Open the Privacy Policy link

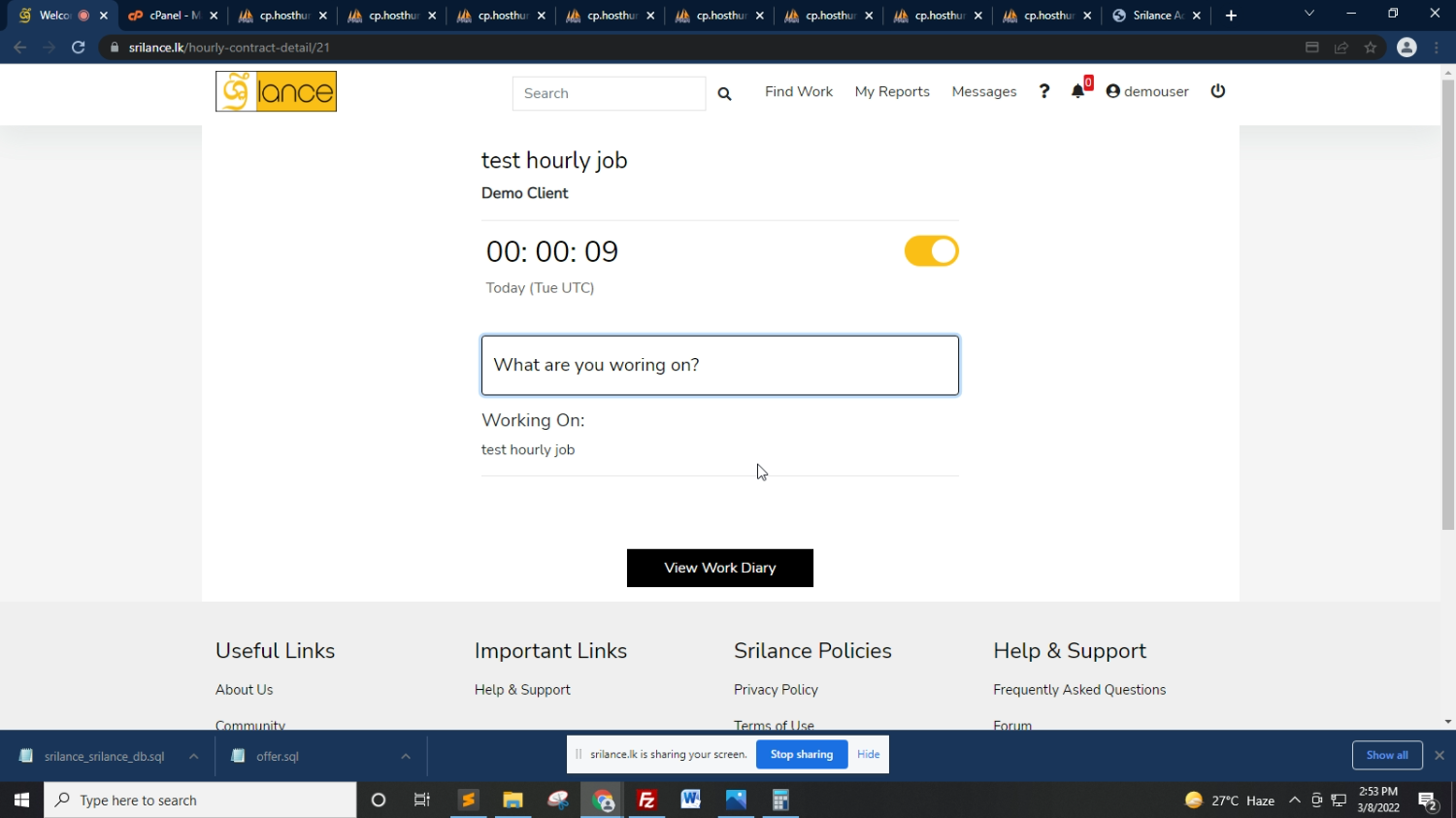[776, 690]
